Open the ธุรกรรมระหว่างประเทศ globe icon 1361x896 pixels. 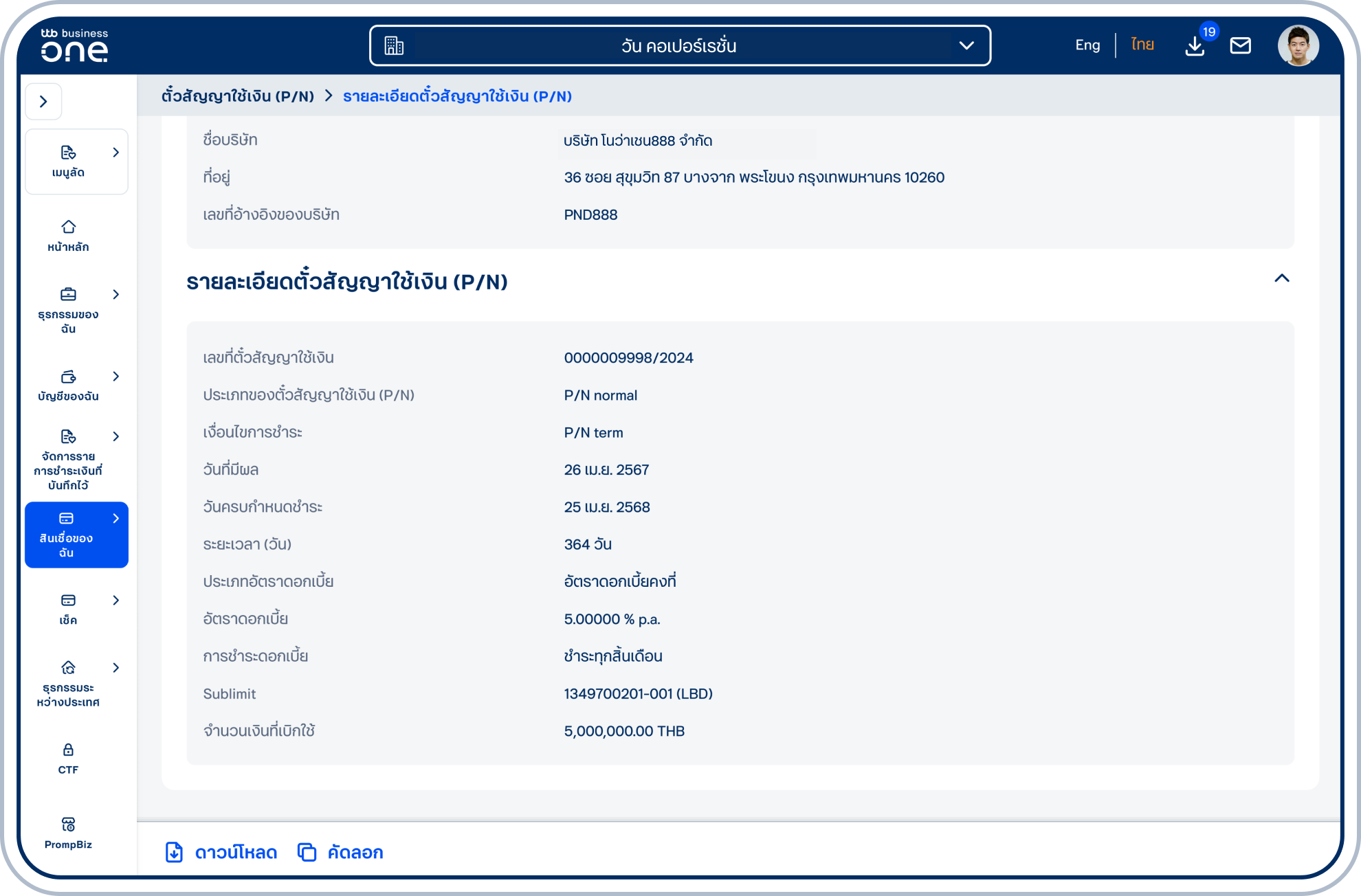point(67,666)
